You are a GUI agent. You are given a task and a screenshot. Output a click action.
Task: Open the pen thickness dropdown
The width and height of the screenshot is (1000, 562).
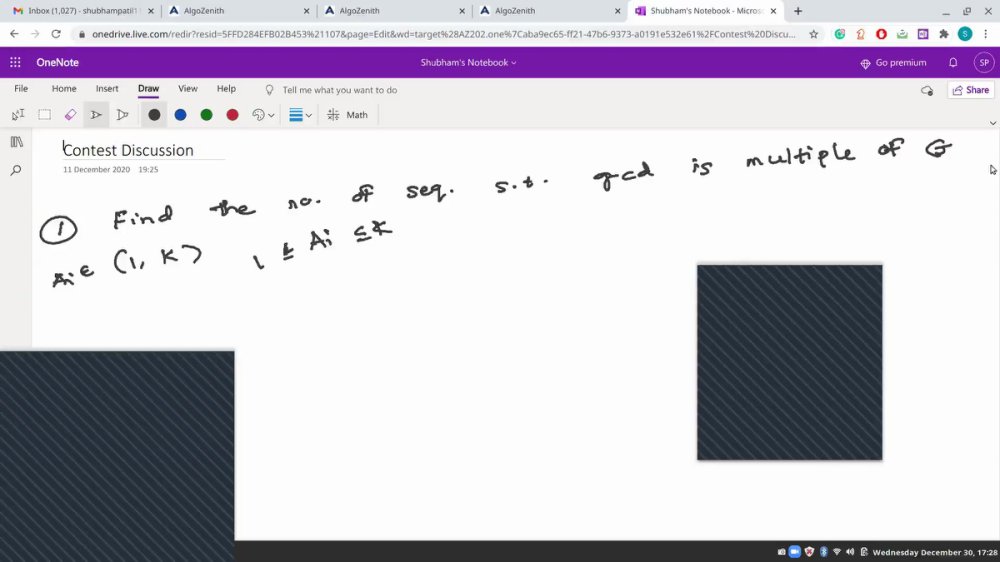click(300, 115)
